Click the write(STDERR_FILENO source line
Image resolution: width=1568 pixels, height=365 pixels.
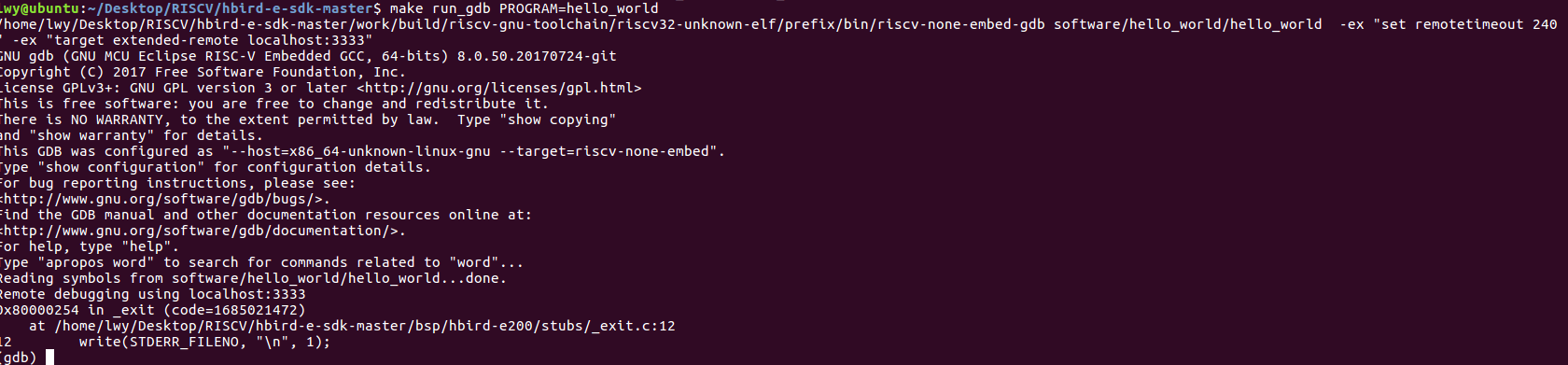coord(204,342)
